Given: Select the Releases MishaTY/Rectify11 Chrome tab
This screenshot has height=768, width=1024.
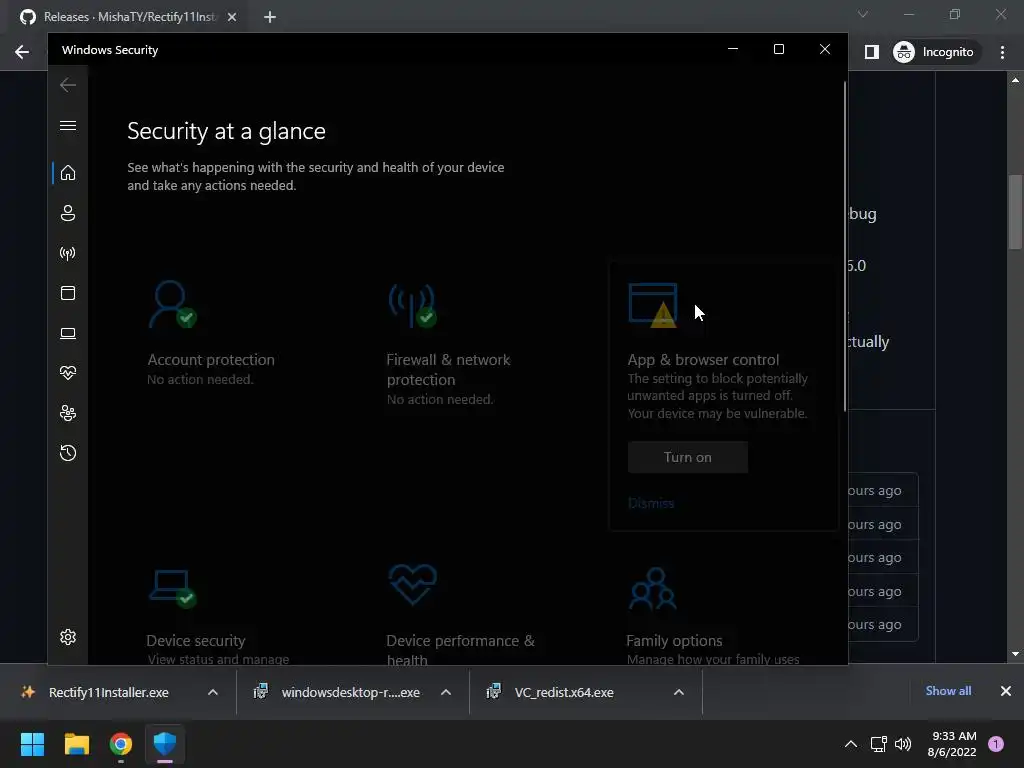Looking at the screenshot, I should tap(129, 17).
